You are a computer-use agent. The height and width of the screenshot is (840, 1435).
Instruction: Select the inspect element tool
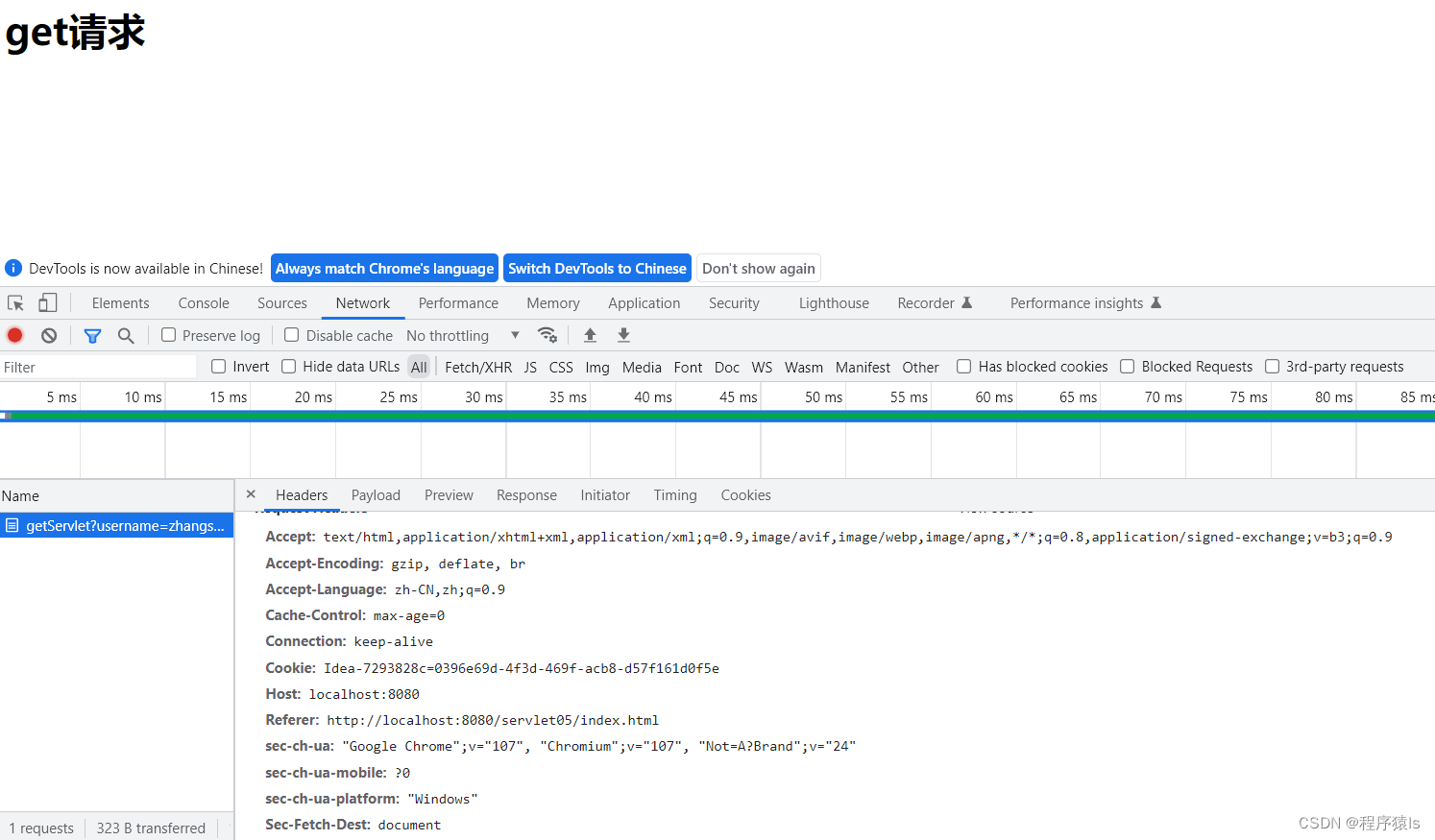click(x=15, y=302)
